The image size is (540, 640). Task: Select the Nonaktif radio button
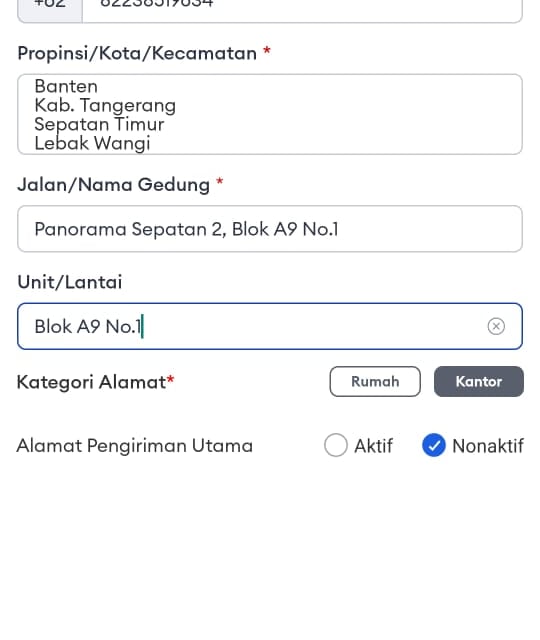coord(433,445)
